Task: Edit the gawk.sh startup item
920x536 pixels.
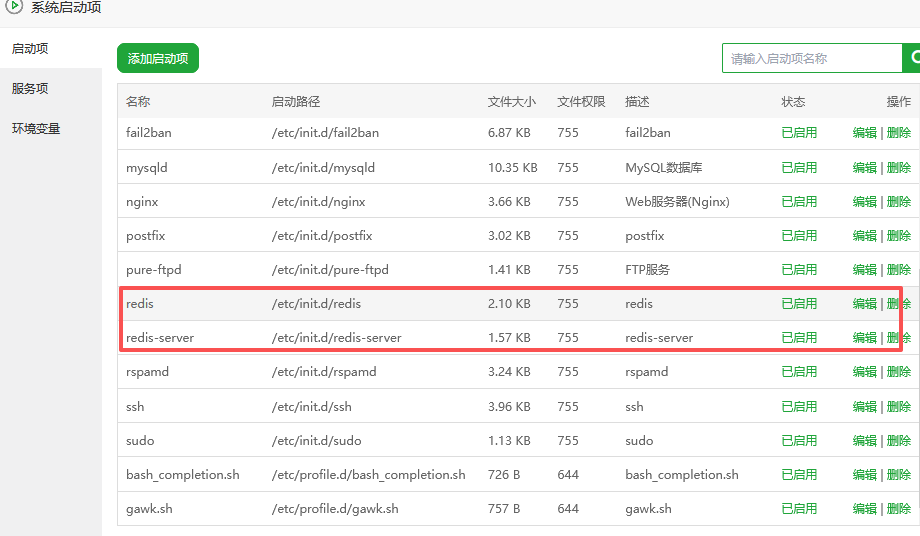Action: [x=864, y=508]
